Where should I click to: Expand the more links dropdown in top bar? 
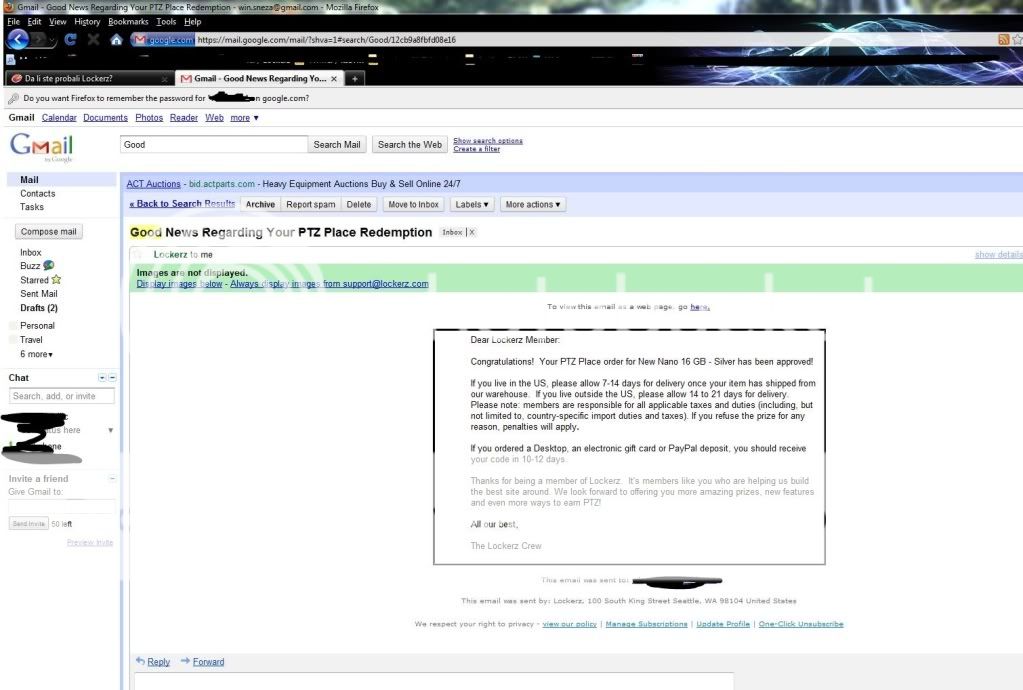click(x=245, y=118)
